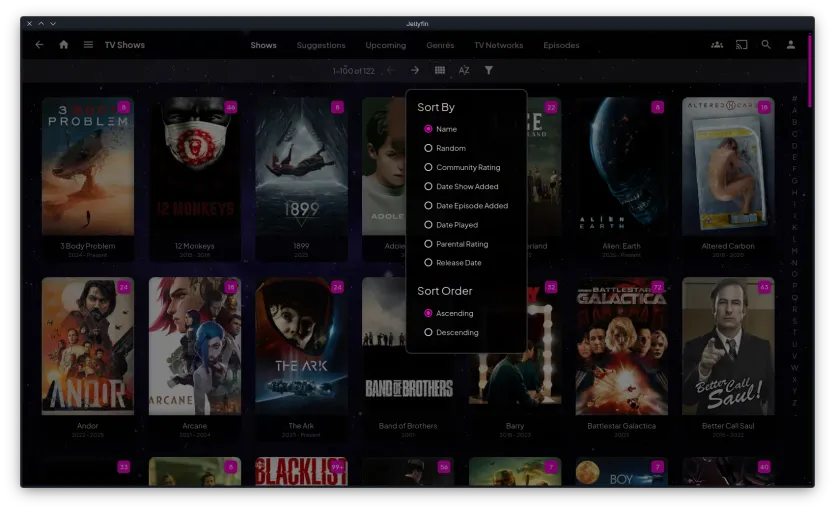This screenshot has width=835, height=512.
Task: Open the Better Call Saul poster
Action: click(x=728, y=346)
